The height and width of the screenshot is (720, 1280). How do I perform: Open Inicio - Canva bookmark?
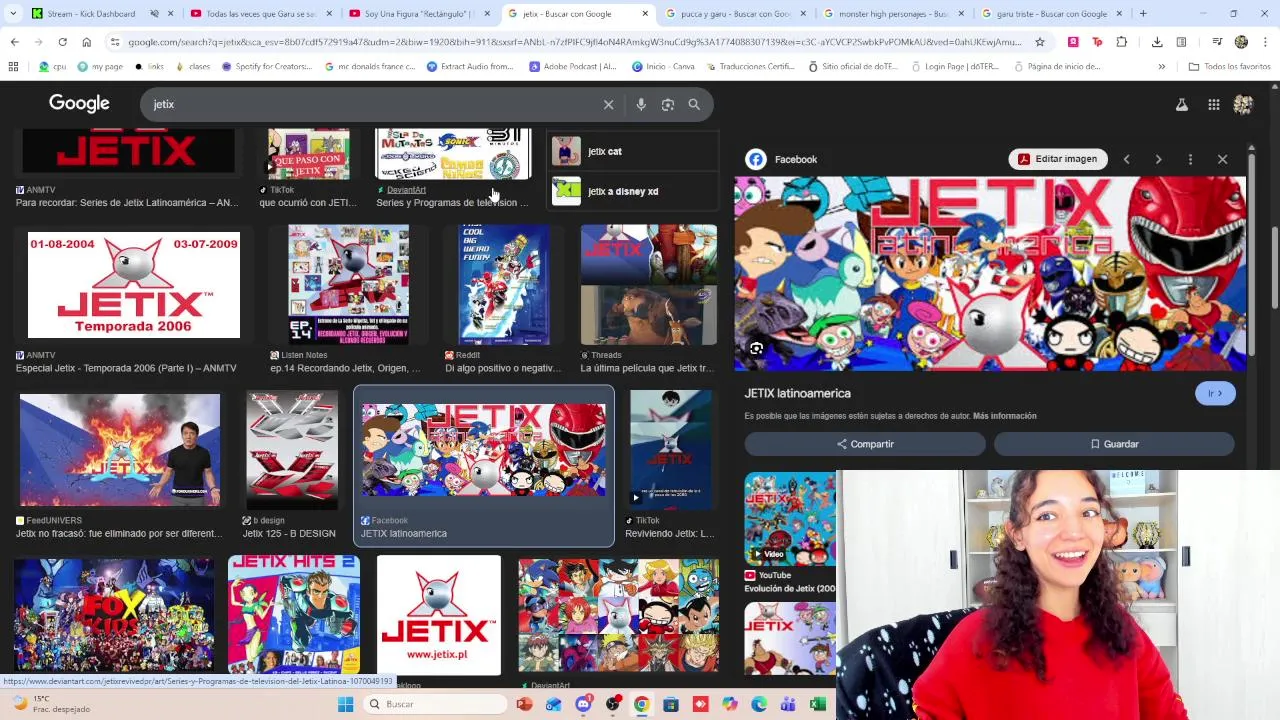point(664,66)
